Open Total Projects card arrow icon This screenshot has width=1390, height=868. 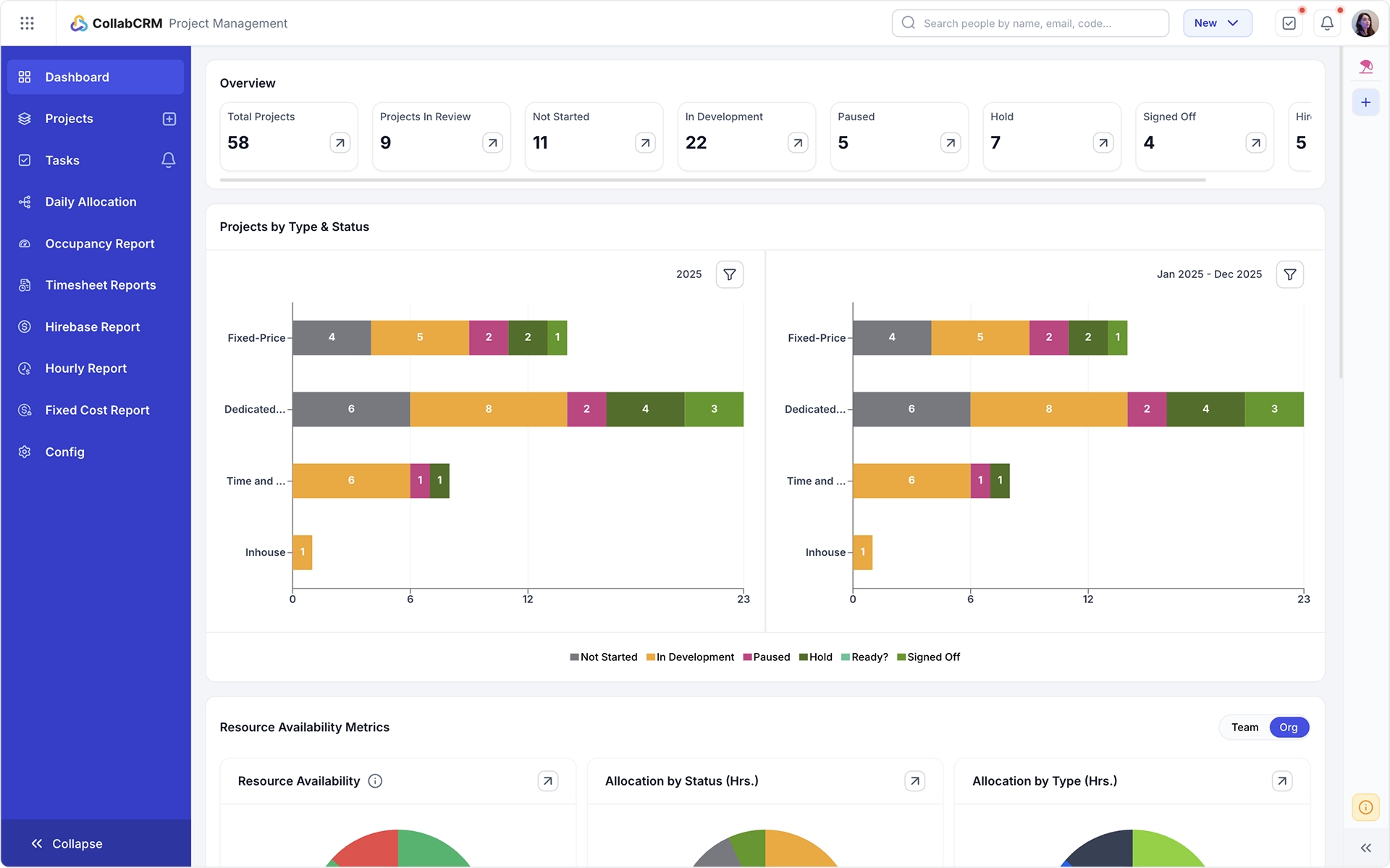340,143
